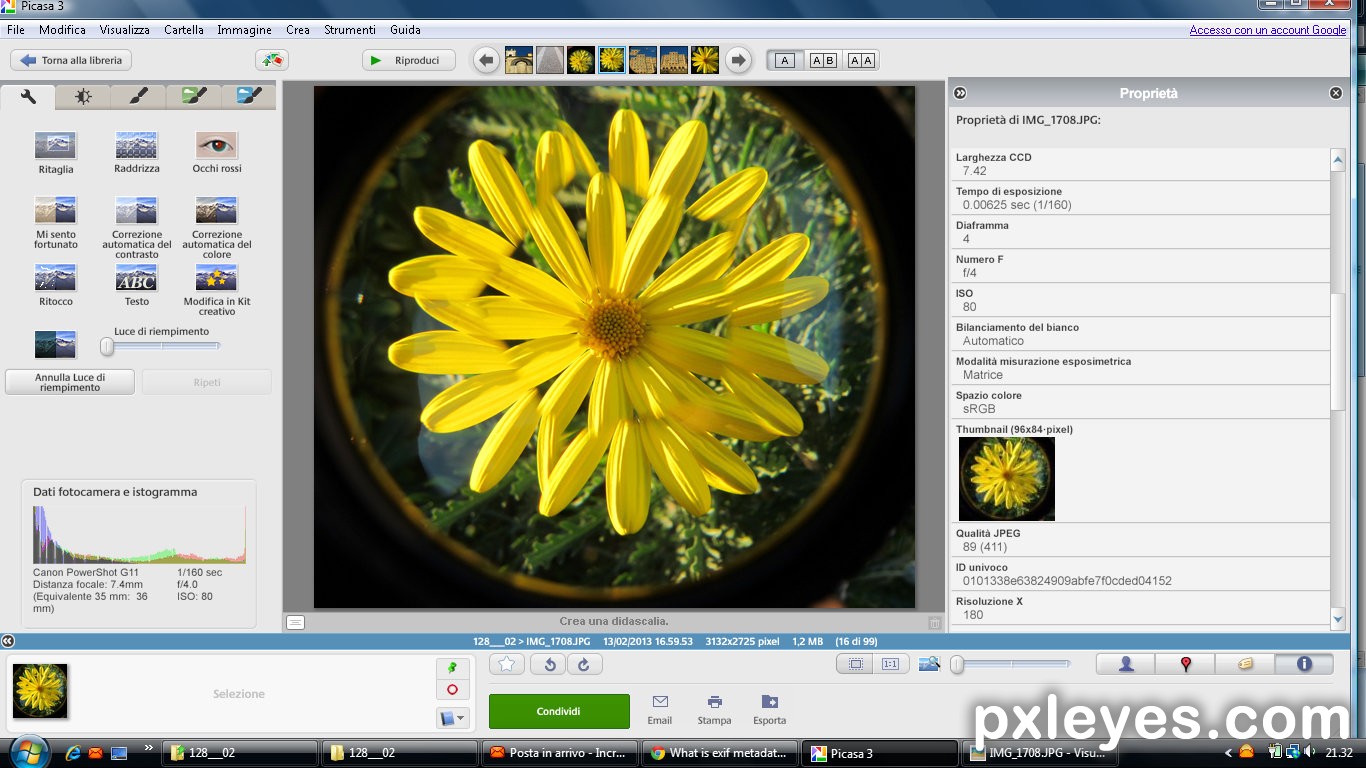Rotate photo counter-clockwise
1366x768 pixels.
coord(549,664)
